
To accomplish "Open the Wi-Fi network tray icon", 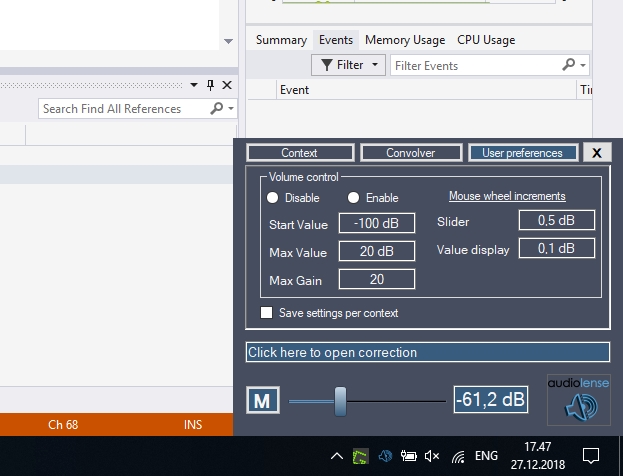I will (458, 456).
